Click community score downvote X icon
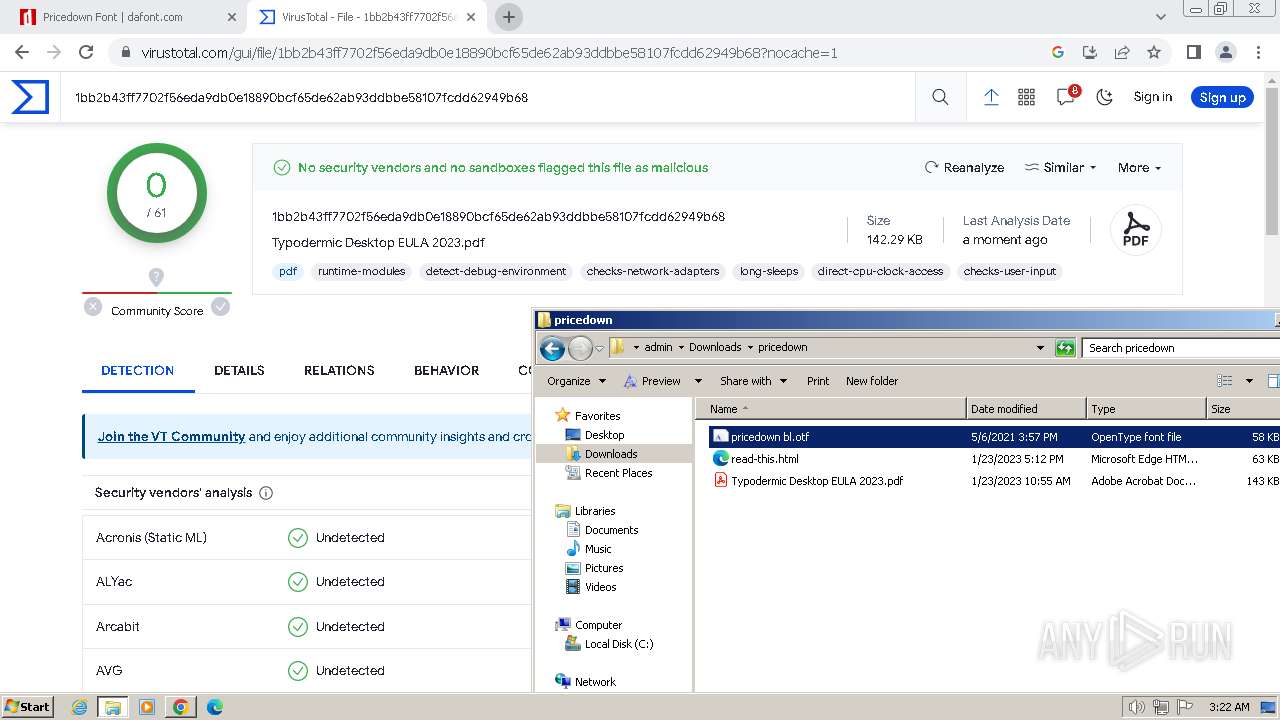Viewport: 1280px width, 720px height. [93, 307]
